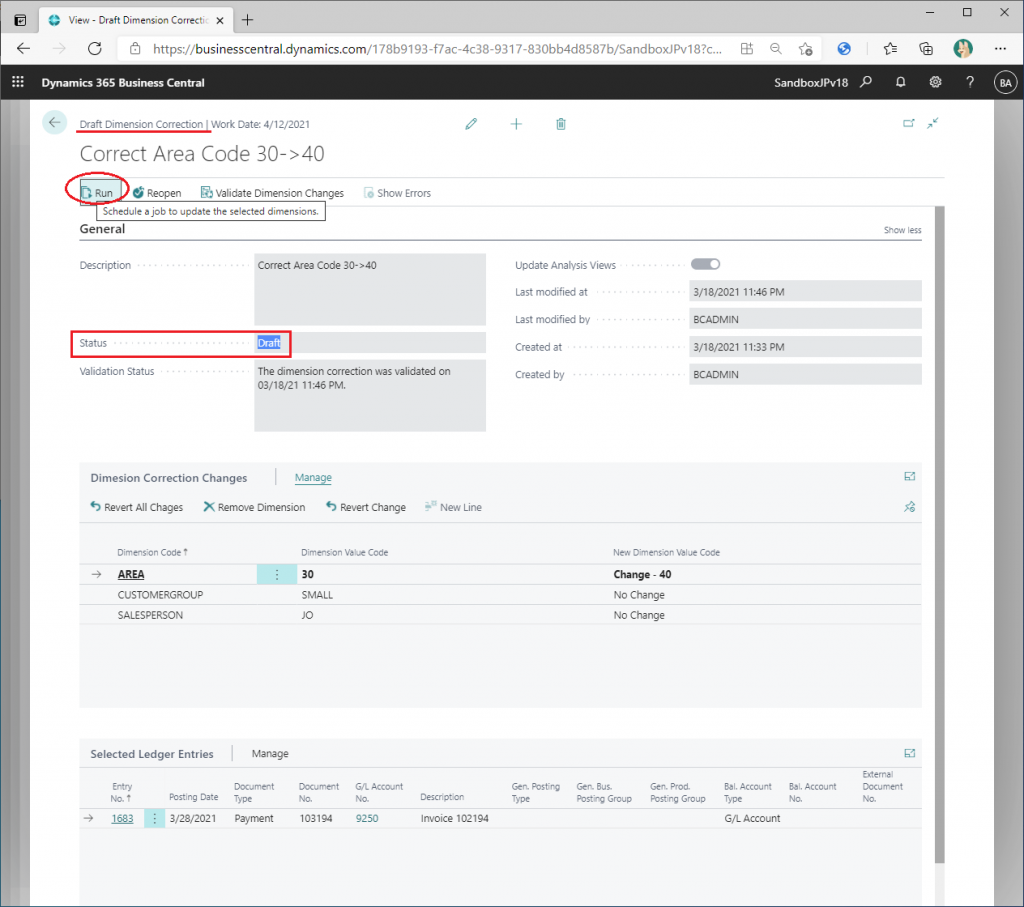Click the apps grid icon in address bar
Screen dimensions: 1024x907
point(746,48)
